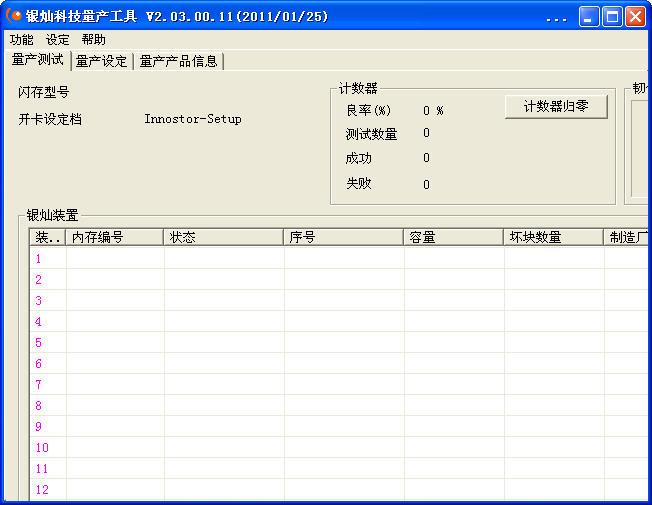Select device row 1
Viewport: 652px width, 505px height.
338,258
